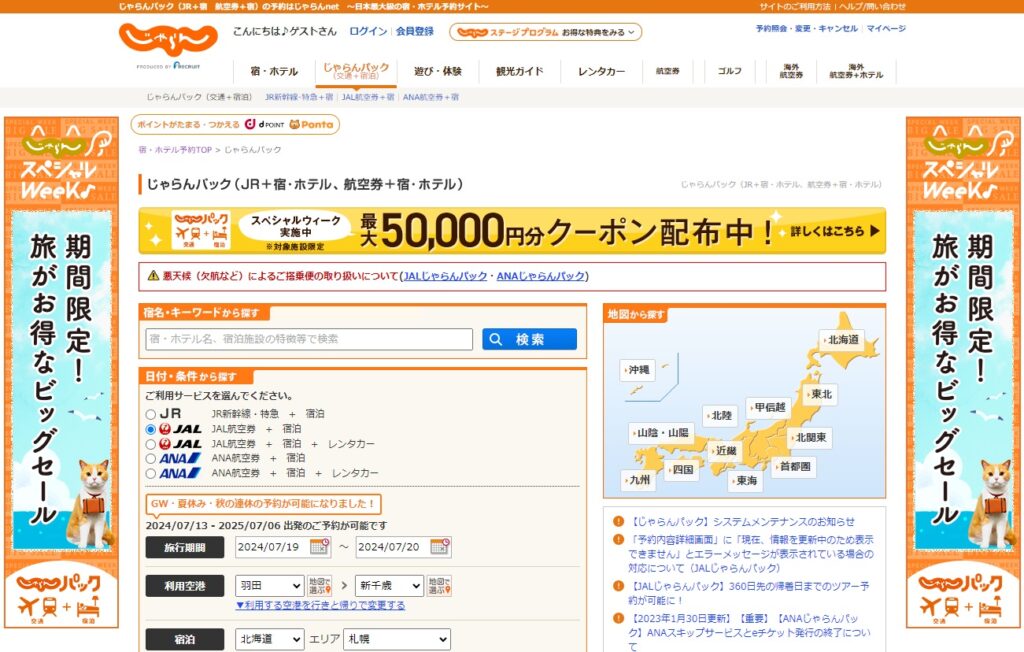
Task: Select 山陰・山陽 on the map
Action: [661, 433]
